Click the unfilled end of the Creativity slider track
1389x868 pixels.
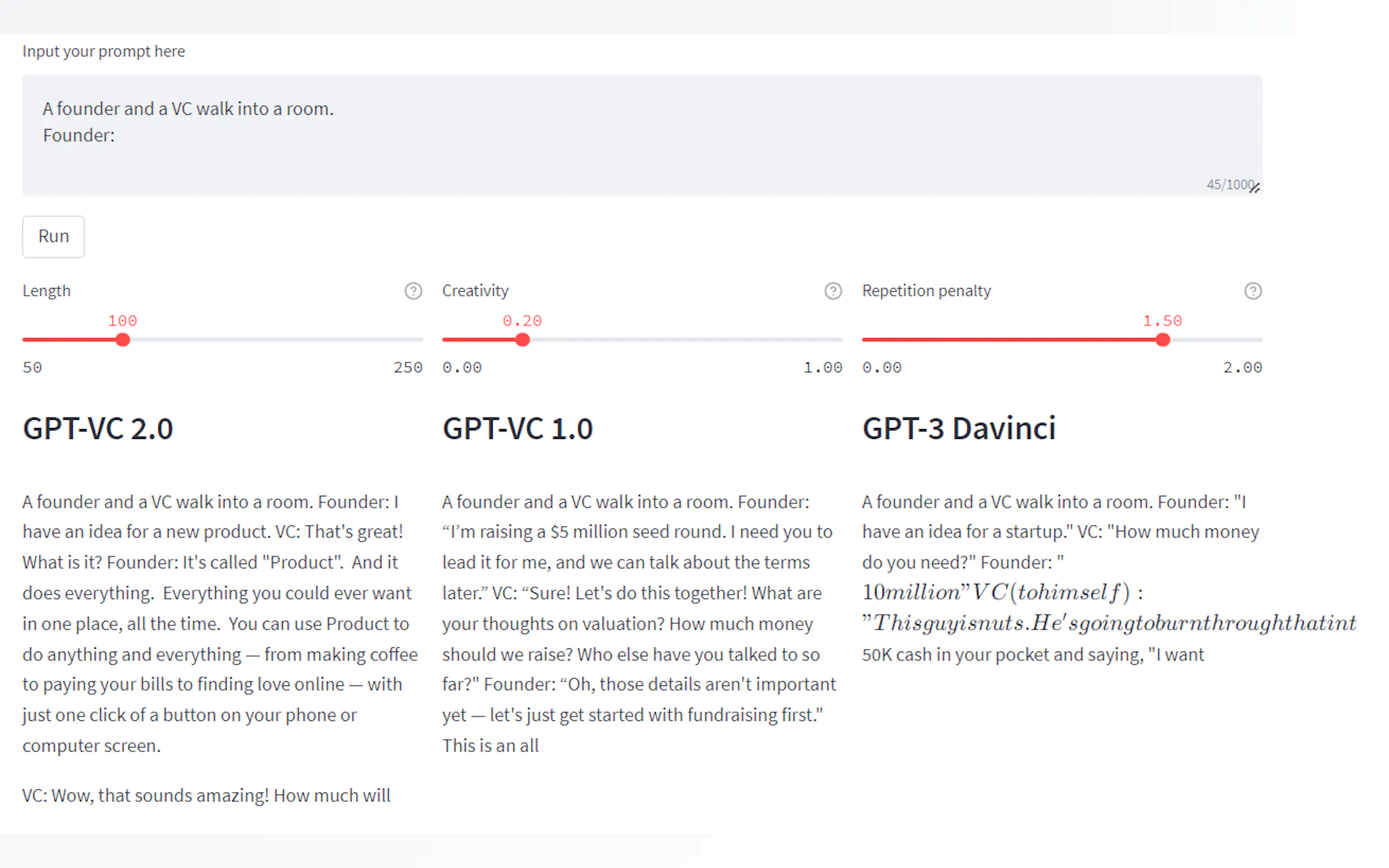click(836, 340)
